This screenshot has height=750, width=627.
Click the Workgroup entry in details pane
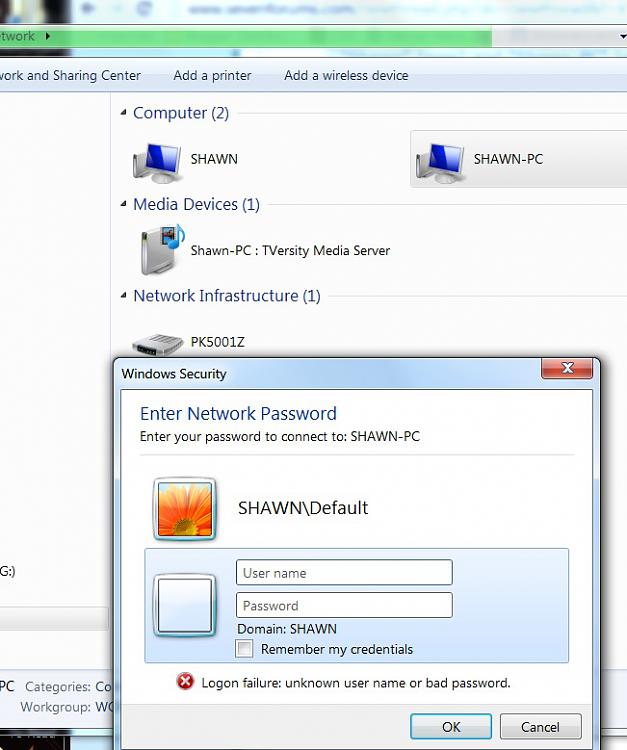click(x=66, y=706)
